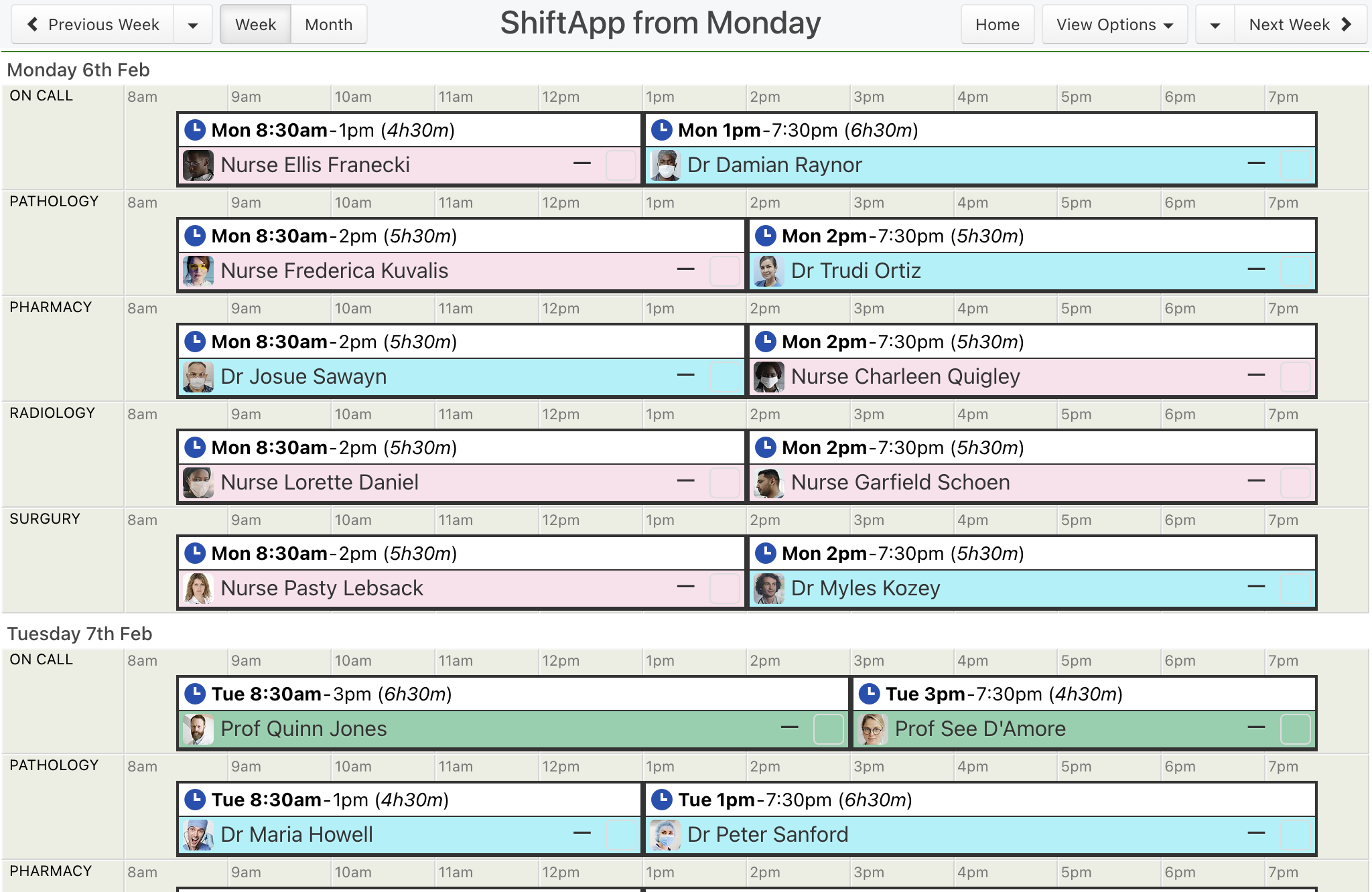Click clock icon on Pharmacy Mon 2pm-7:30pm shift

tap(765, 342)
